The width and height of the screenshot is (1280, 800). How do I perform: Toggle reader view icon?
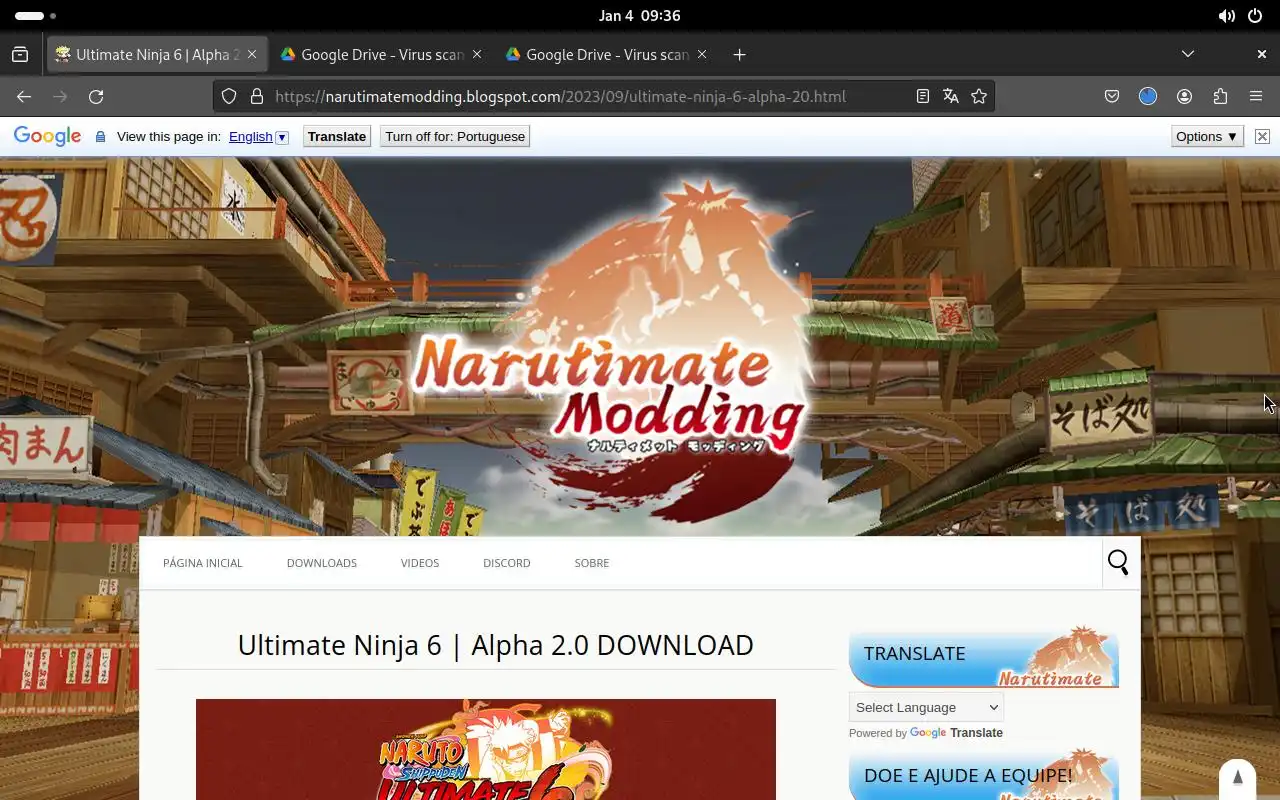coord(923,96)
